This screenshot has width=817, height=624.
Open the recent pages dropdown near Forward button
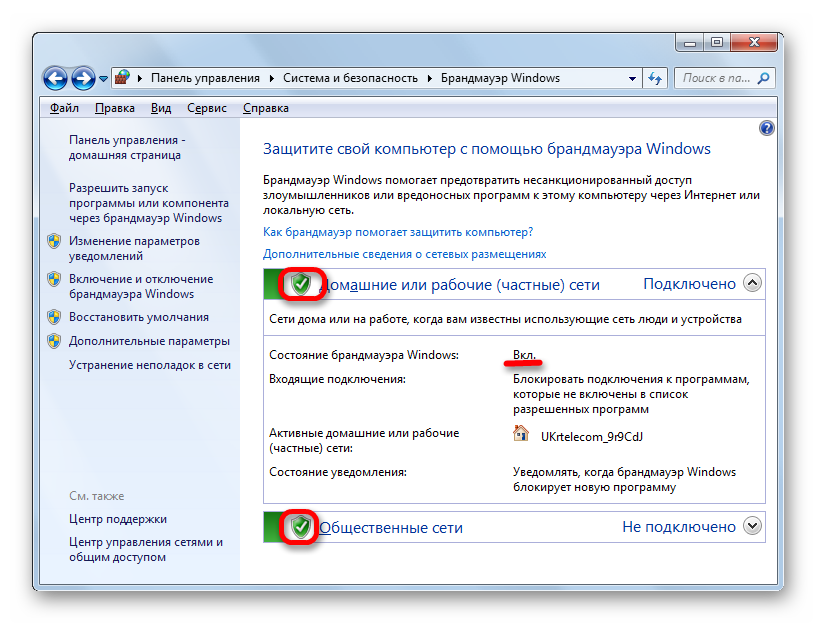click(x=104, y=78)
